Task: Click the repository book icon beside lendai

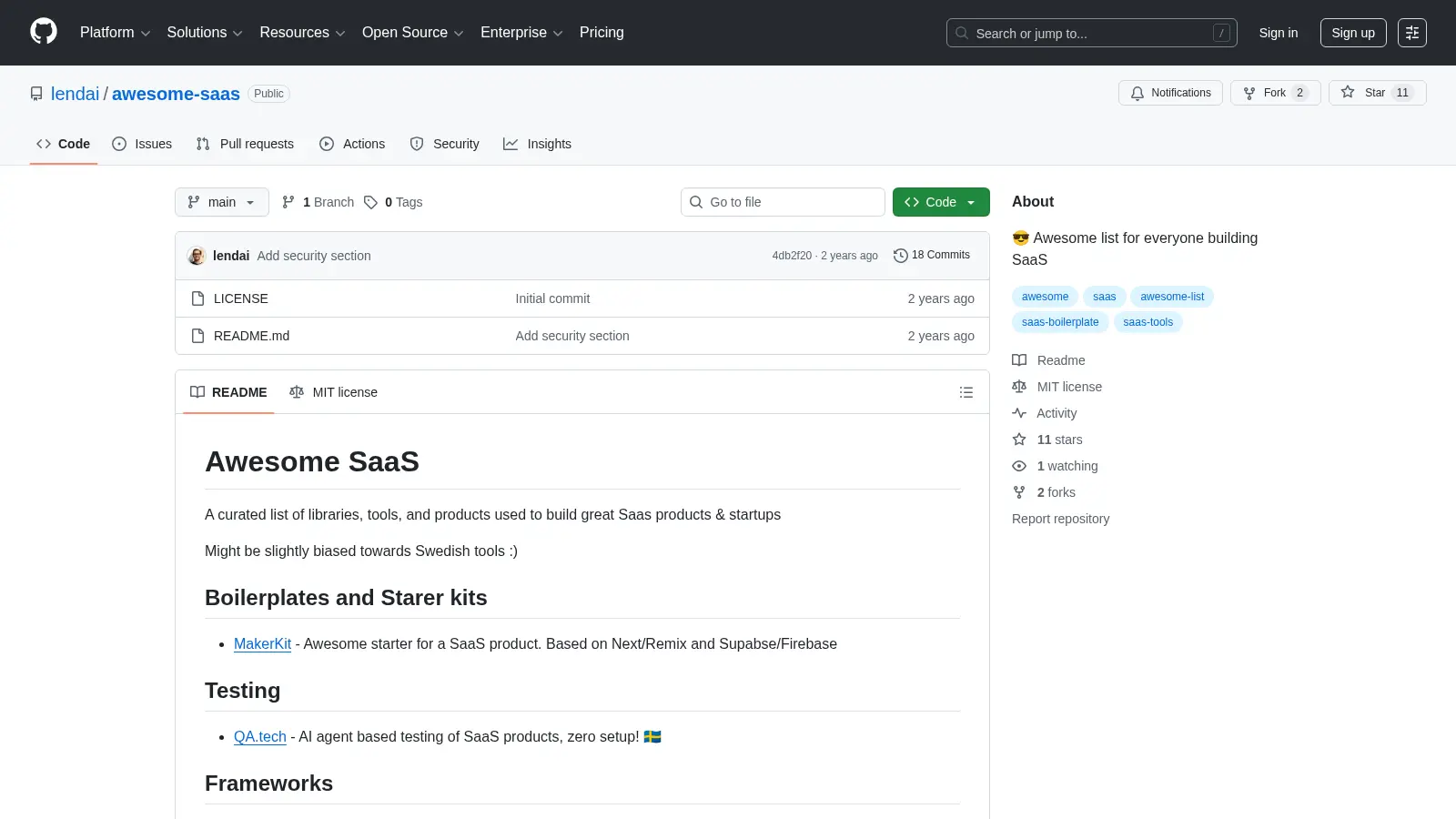Action: (x=36, y=94)
